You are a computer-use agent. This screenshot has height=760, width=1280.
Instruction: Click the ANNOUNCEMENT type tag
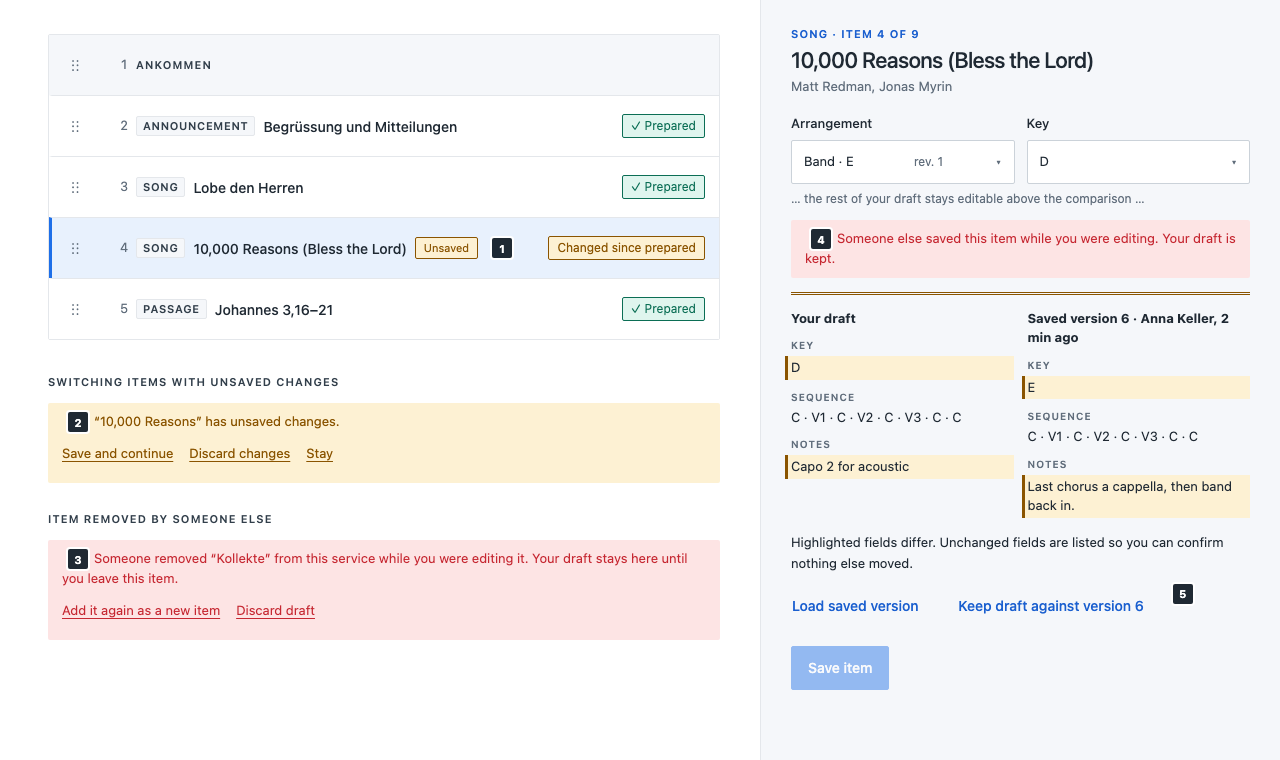pyautogui.click(x=195, y=127)
